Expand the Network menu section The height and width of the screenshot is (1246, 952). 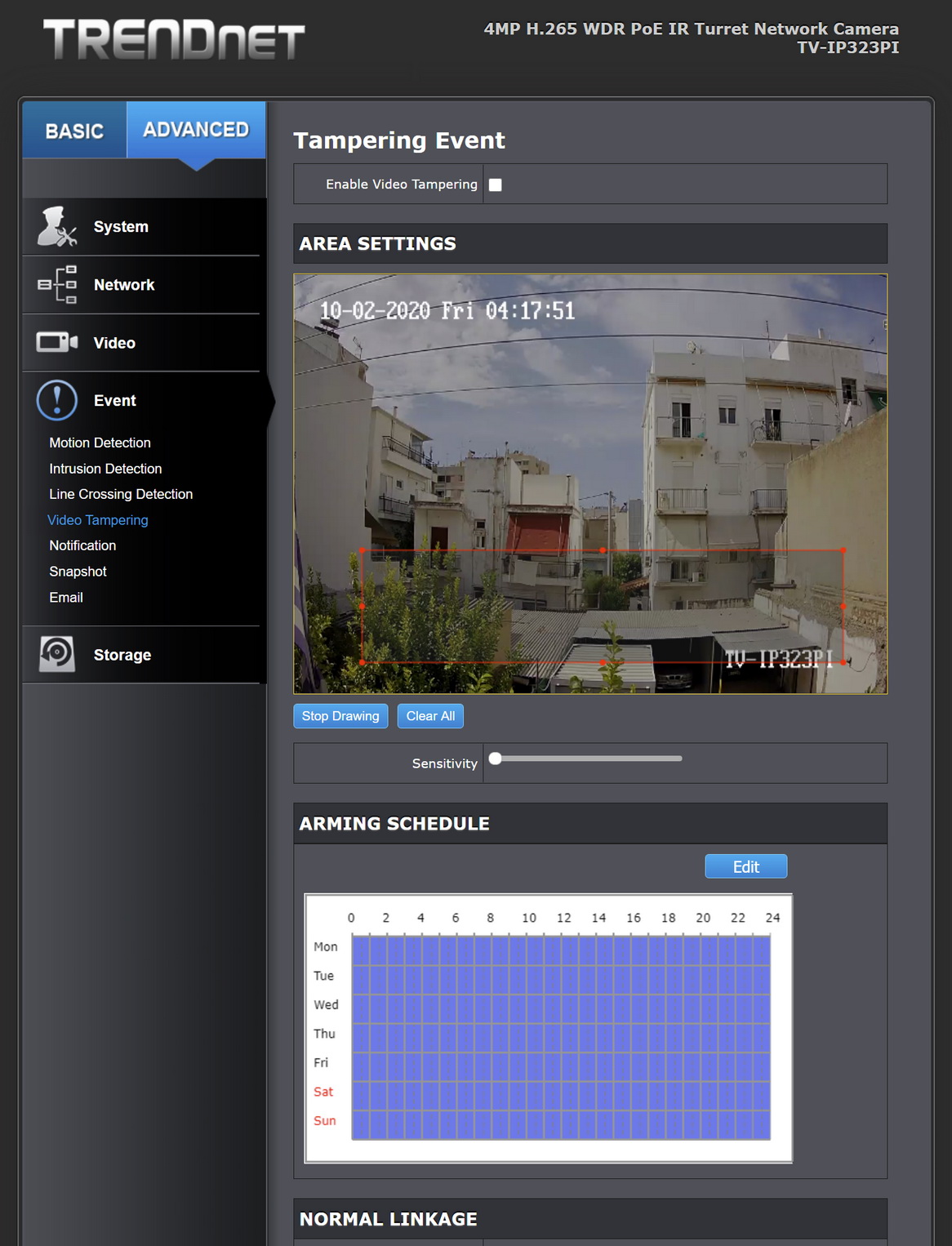click(141, 285)
